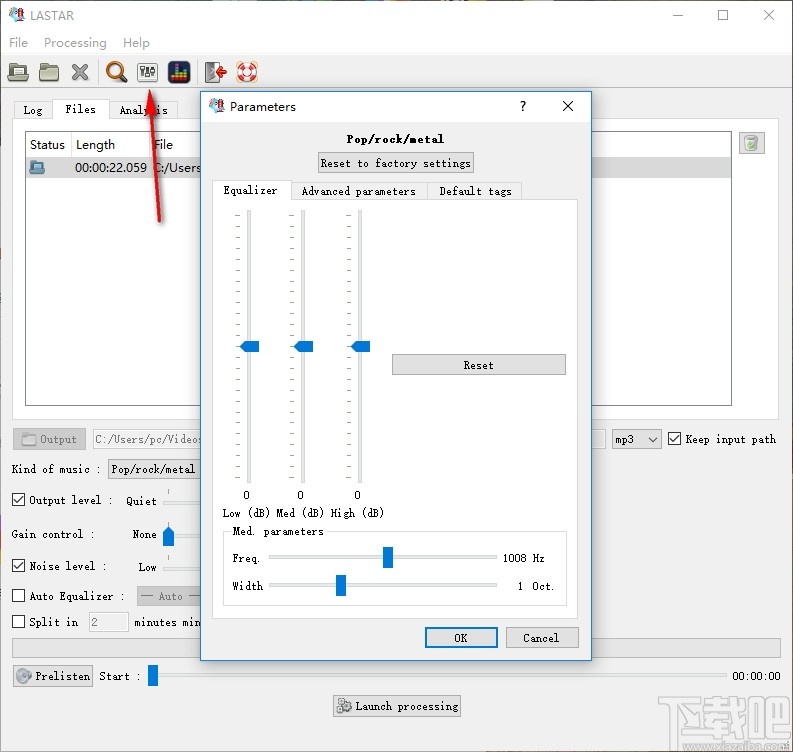Click the spectrum equalizer toolbar icon
Image resolution: width=793 pixels, height=752 pixels.
click(179, 72)
